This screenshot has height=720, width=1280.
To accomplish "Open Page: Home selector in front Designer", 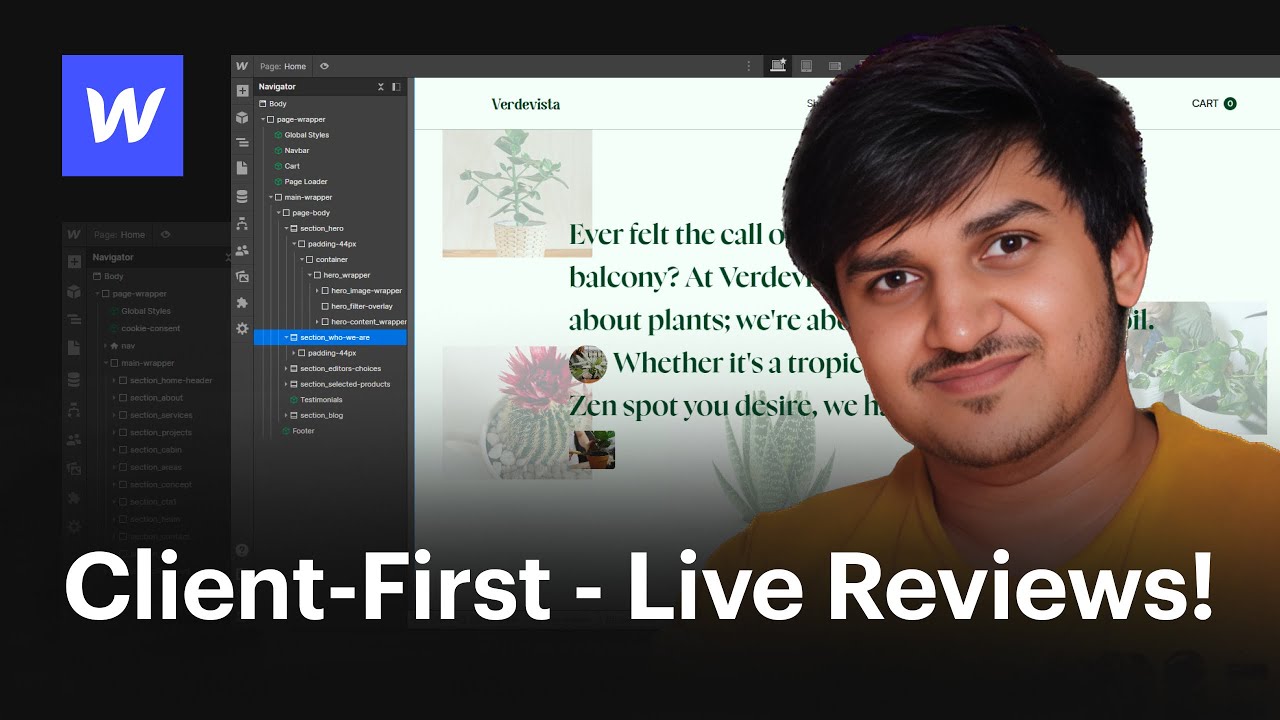I will pyautogui.click(x=281, y=66).
